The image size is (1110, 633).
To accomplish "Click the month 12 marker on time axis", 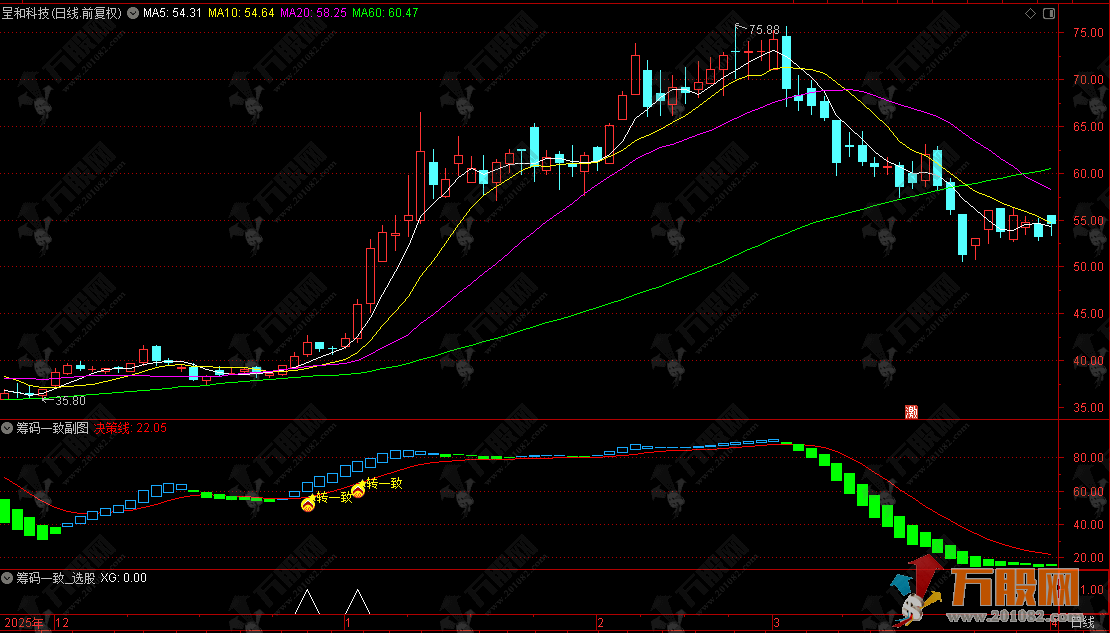I will pos(62,623).
